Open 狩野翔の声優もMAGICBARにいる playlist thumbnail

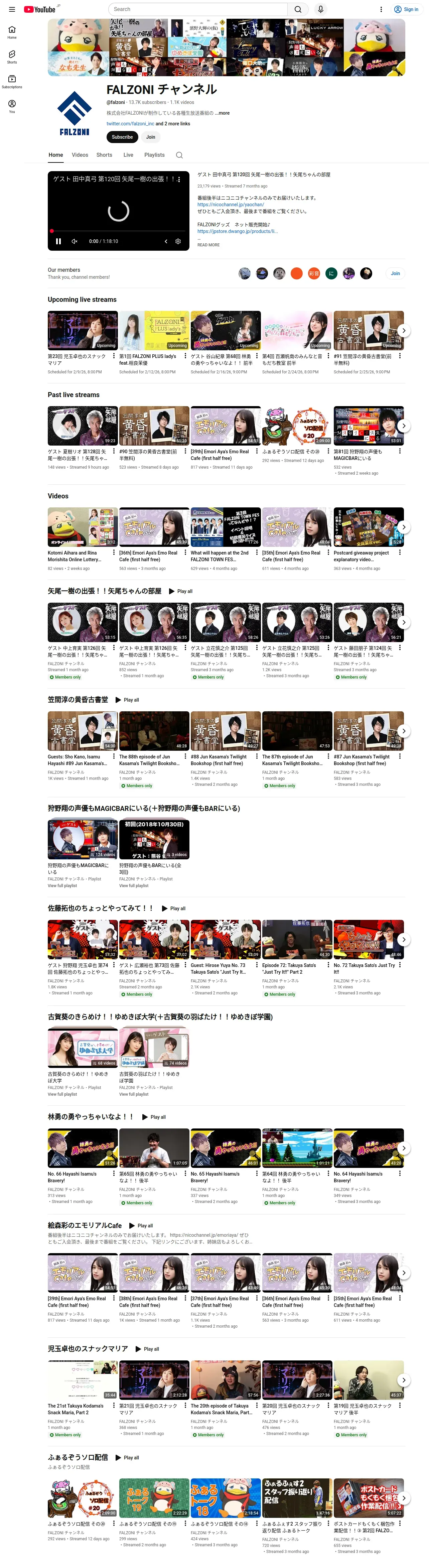coord(83,839)
